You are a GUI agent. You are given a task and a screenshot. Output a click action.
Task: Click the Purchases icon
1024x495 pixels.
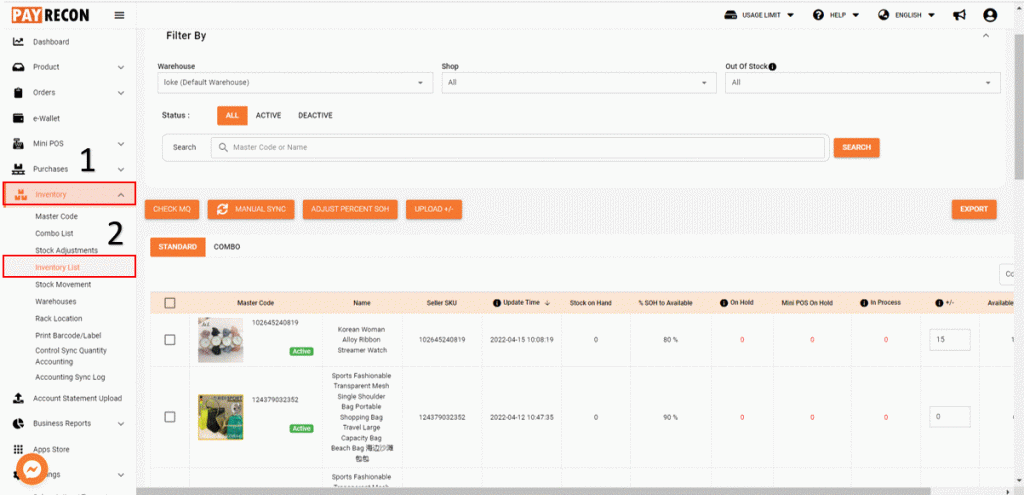tap(19, 168)
